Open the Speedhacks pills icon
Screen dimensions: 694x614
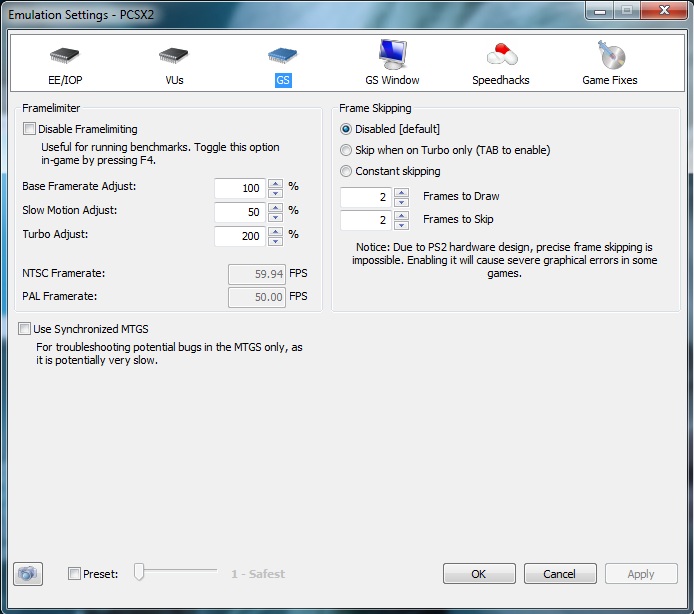[x=501, y=54]
